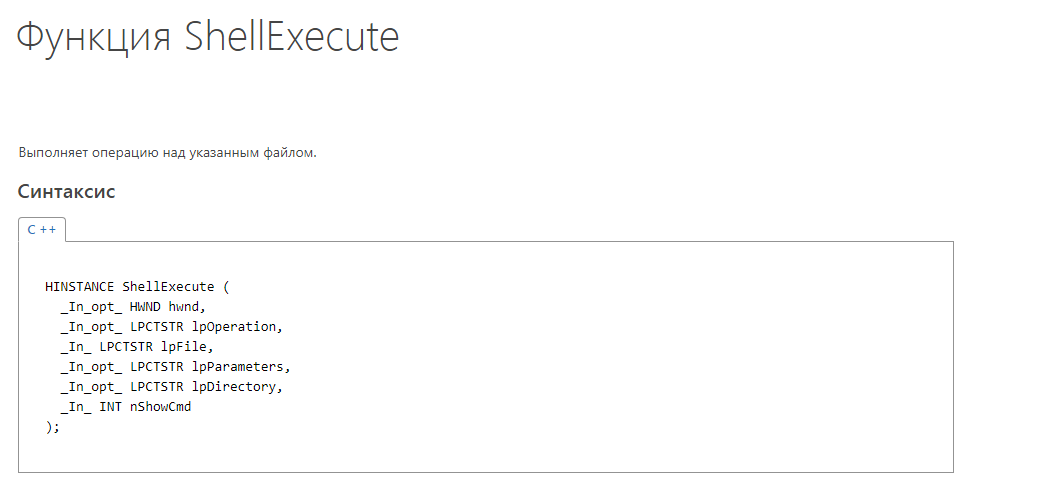Click the "Функция ShellExecute" page title
The image size is (1041, 489).
(208, 37)
